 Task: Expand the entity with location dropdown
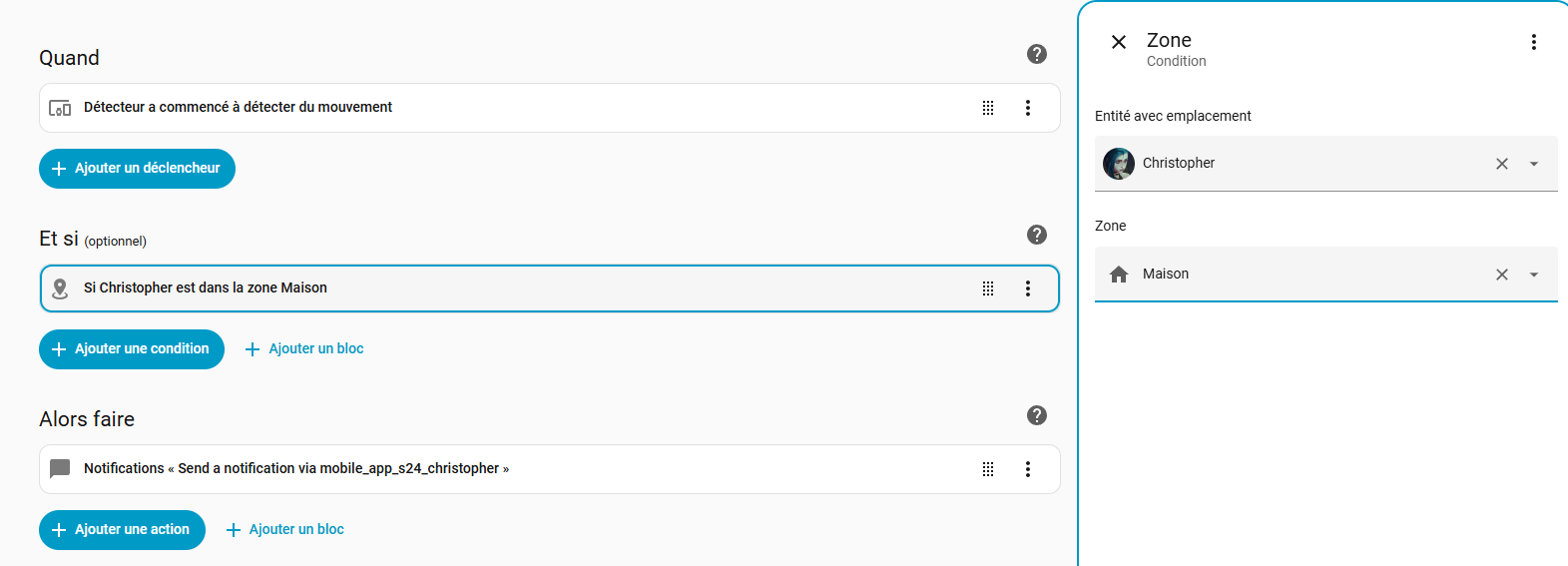pos(1534,164)
